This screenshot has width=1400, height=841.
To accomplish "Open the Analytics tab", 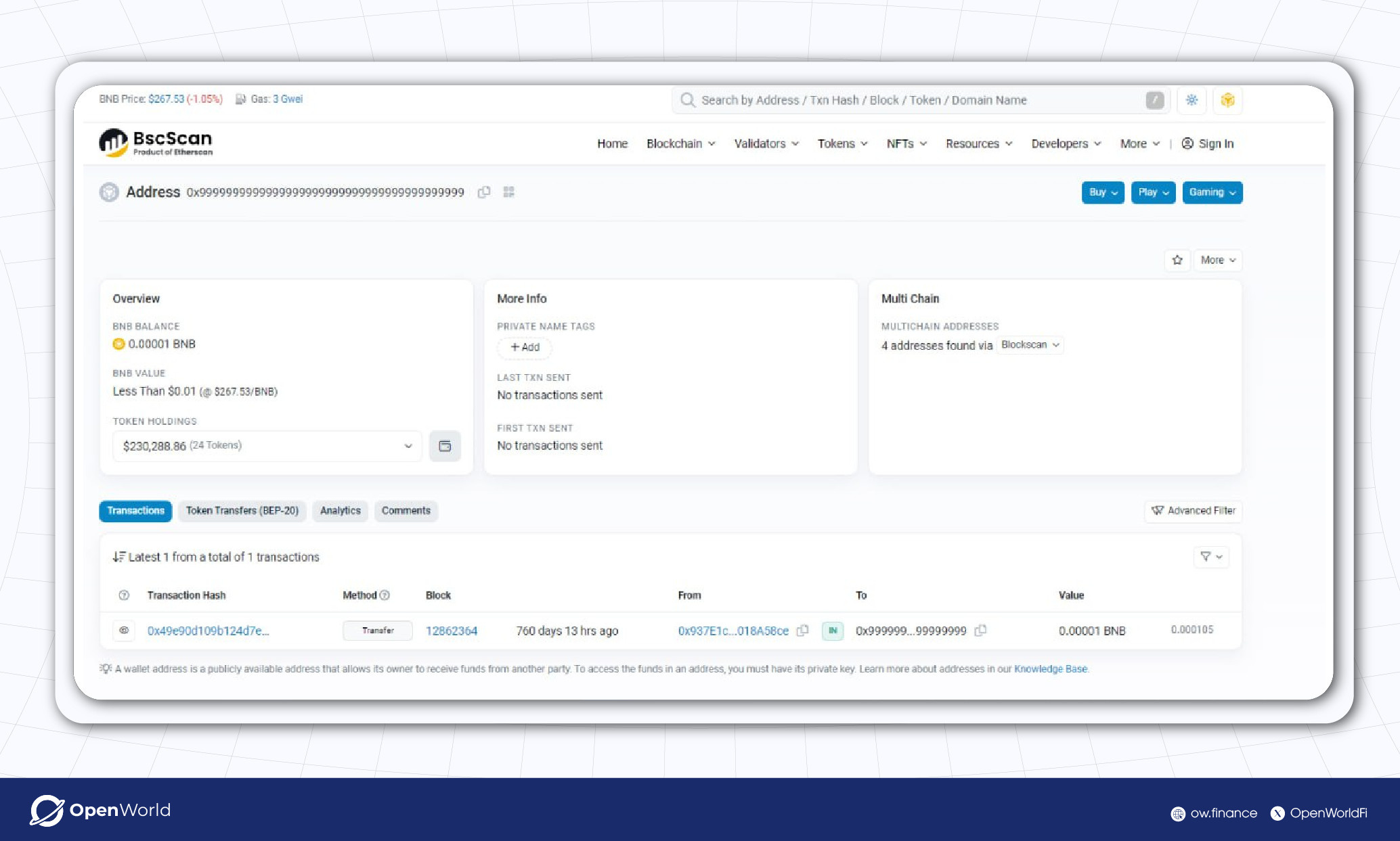I will (340, 511).
